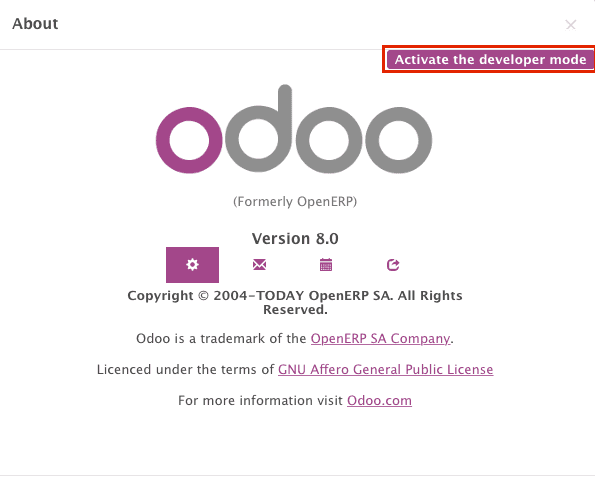Close the About dialog with X

570,25
